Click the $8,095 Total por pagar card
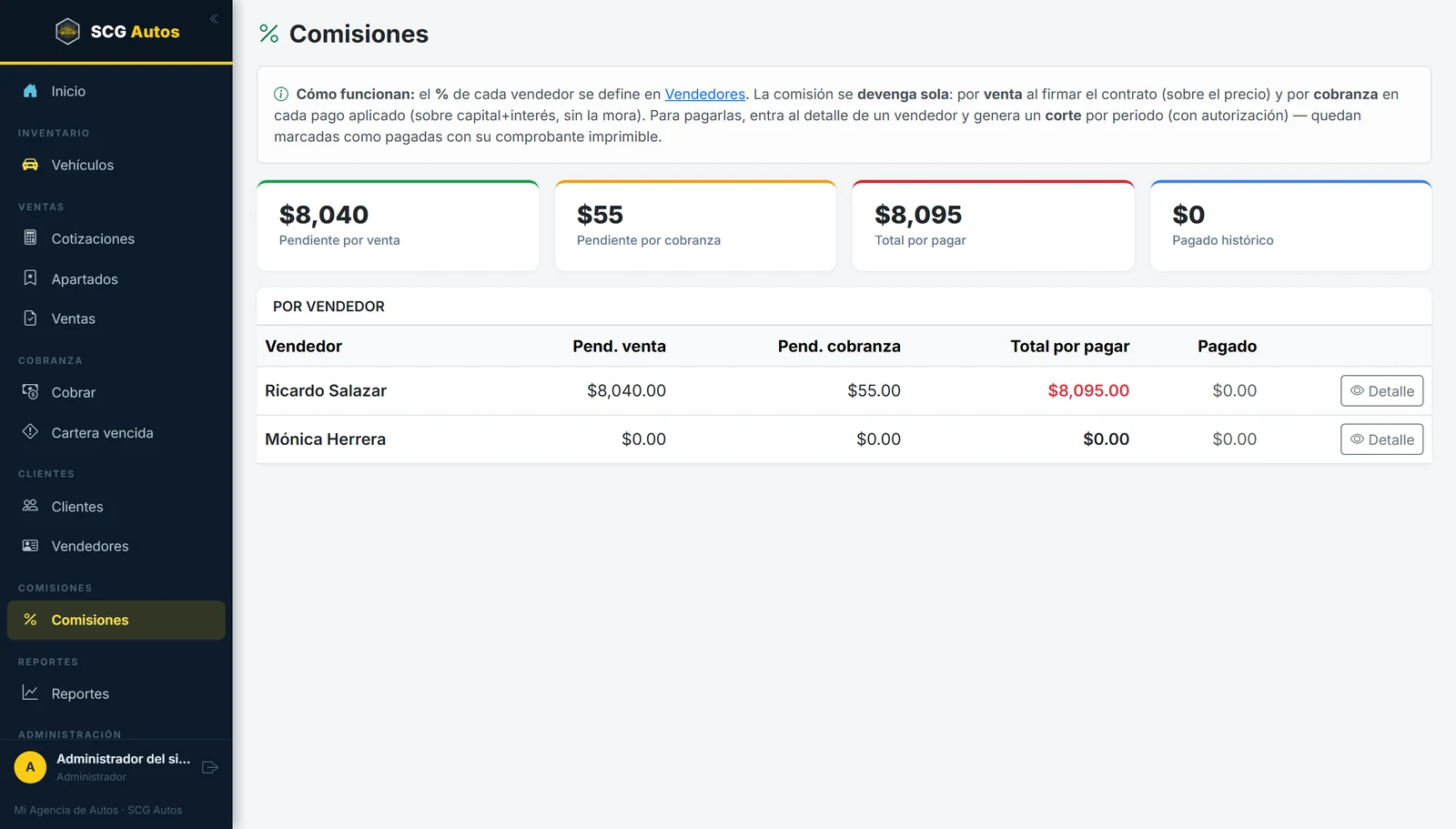 coord(993,225)
